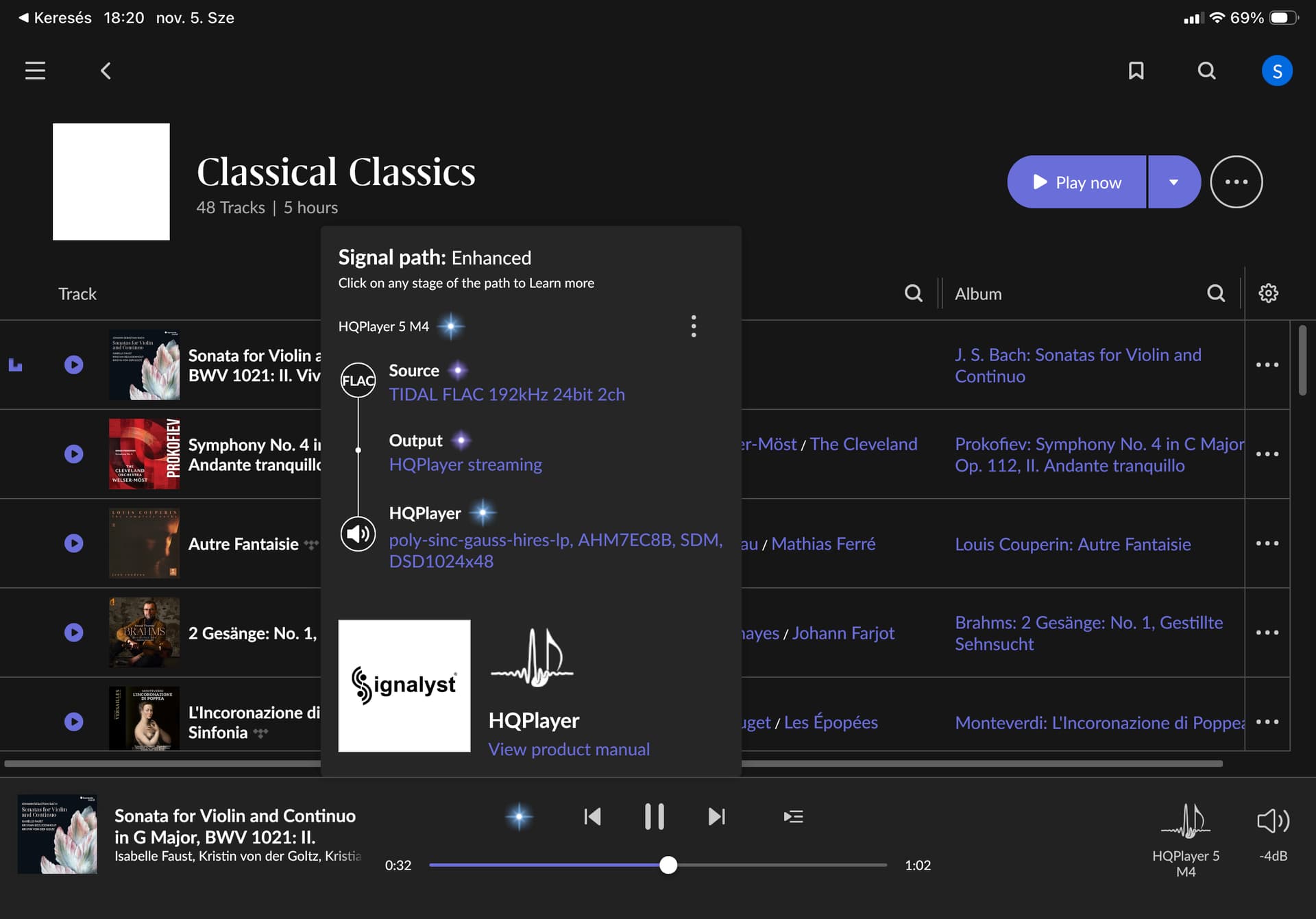Open the playlist more-options circle button
1316x919 pixels.
click(x=1236, y=182)
